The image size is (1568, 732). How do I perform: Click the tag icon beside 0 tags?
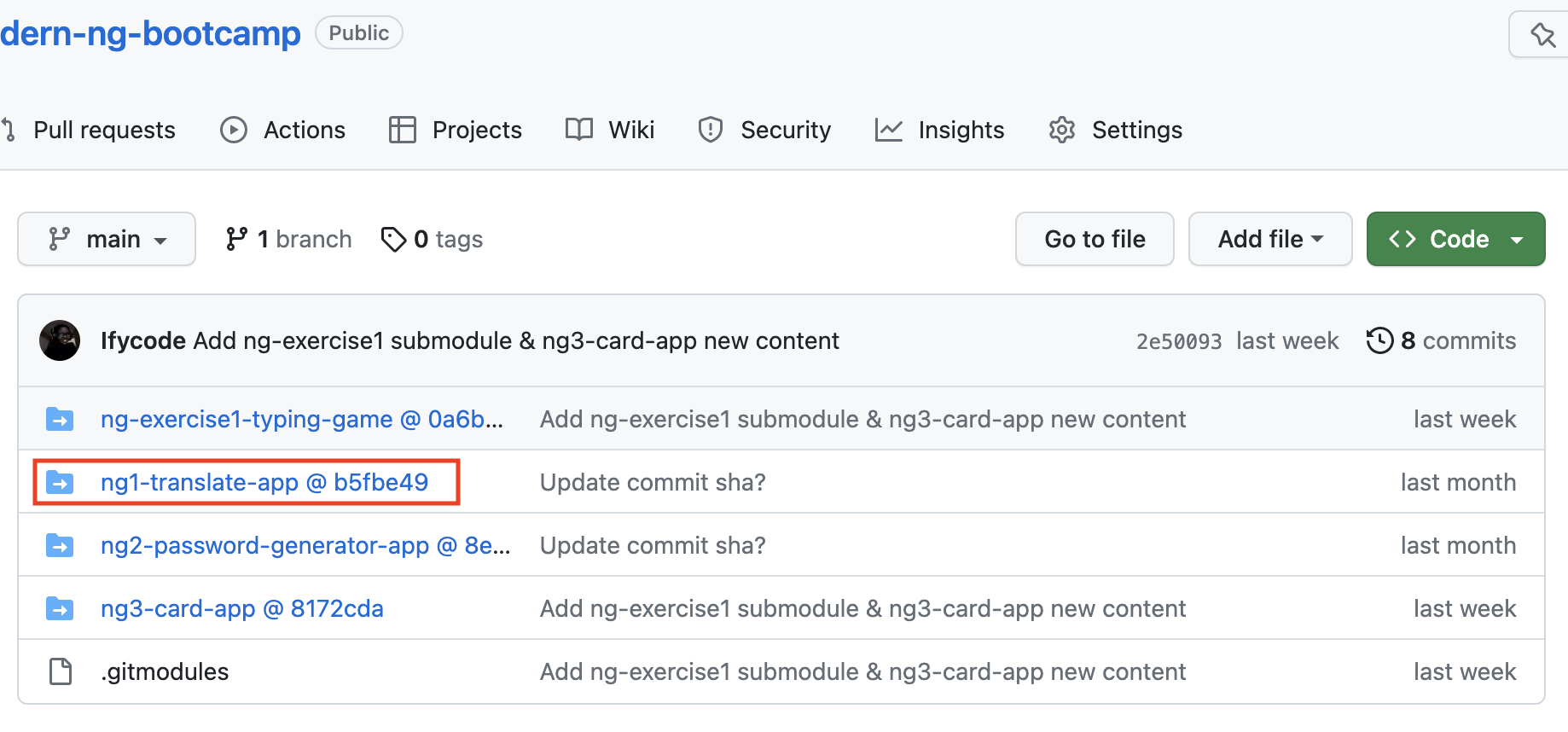[393, 240]
